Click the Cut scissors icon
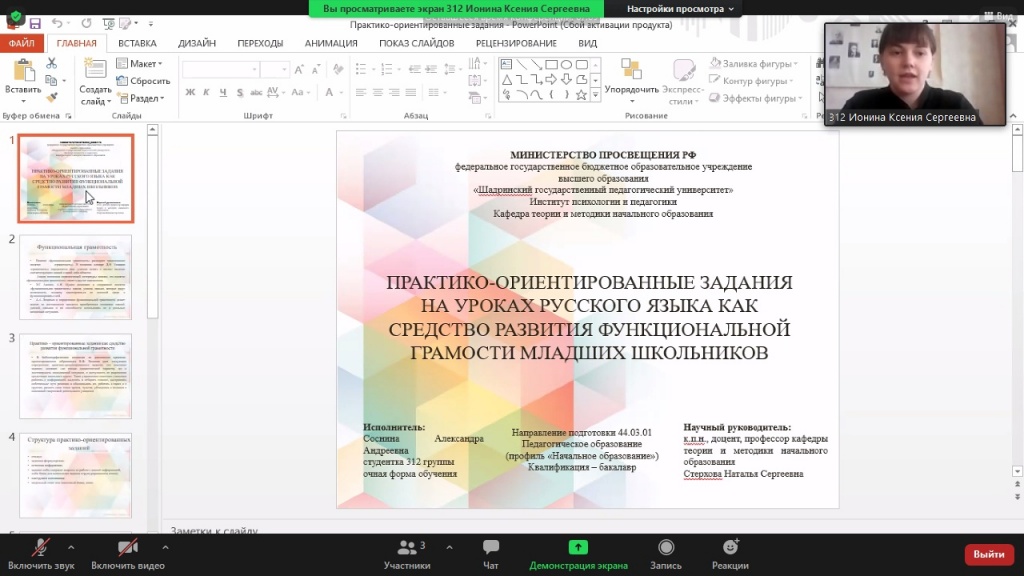The image size is (1024, 576). 51,64
